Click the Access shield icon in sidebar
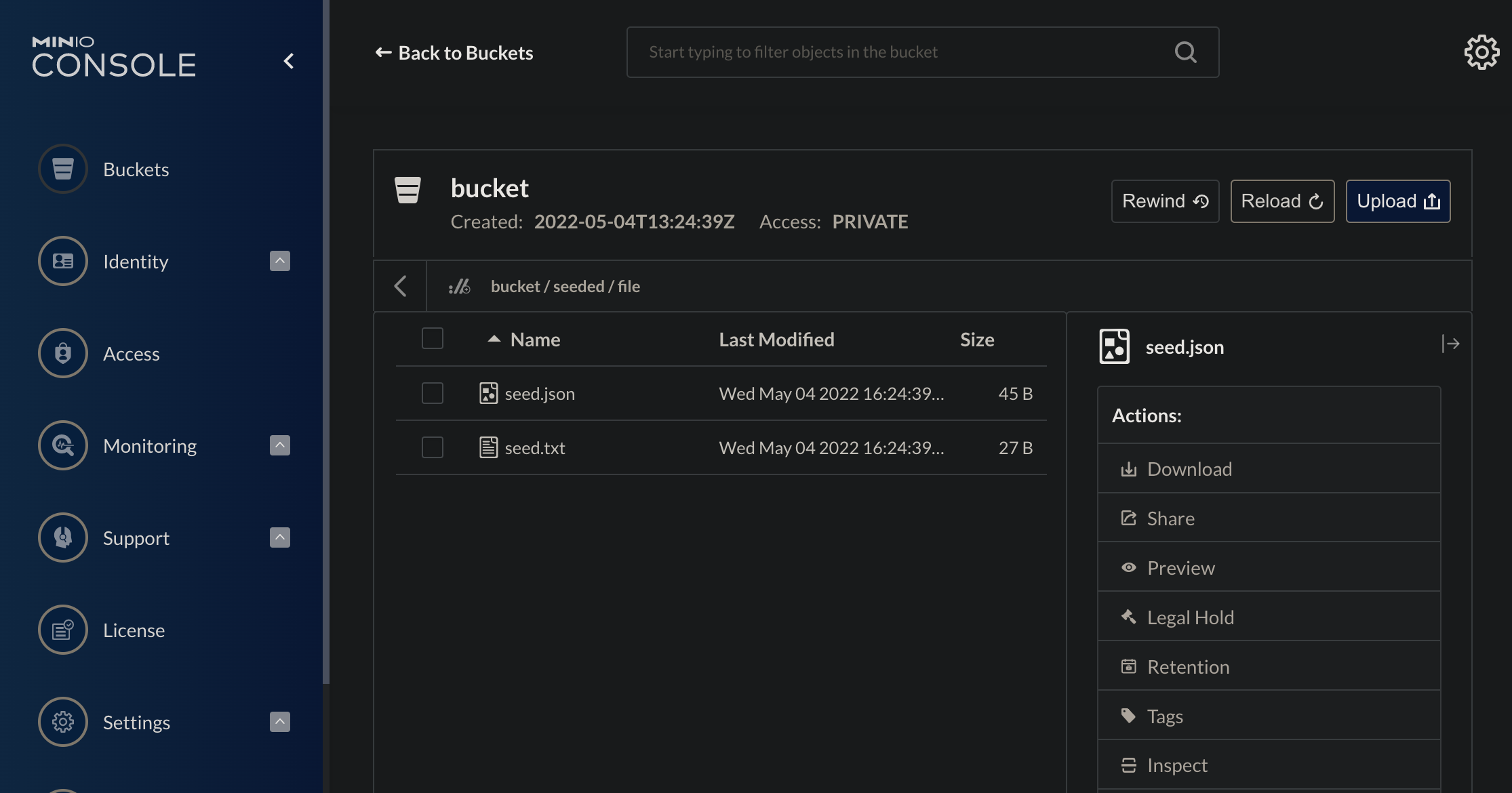 coord(63,353)
